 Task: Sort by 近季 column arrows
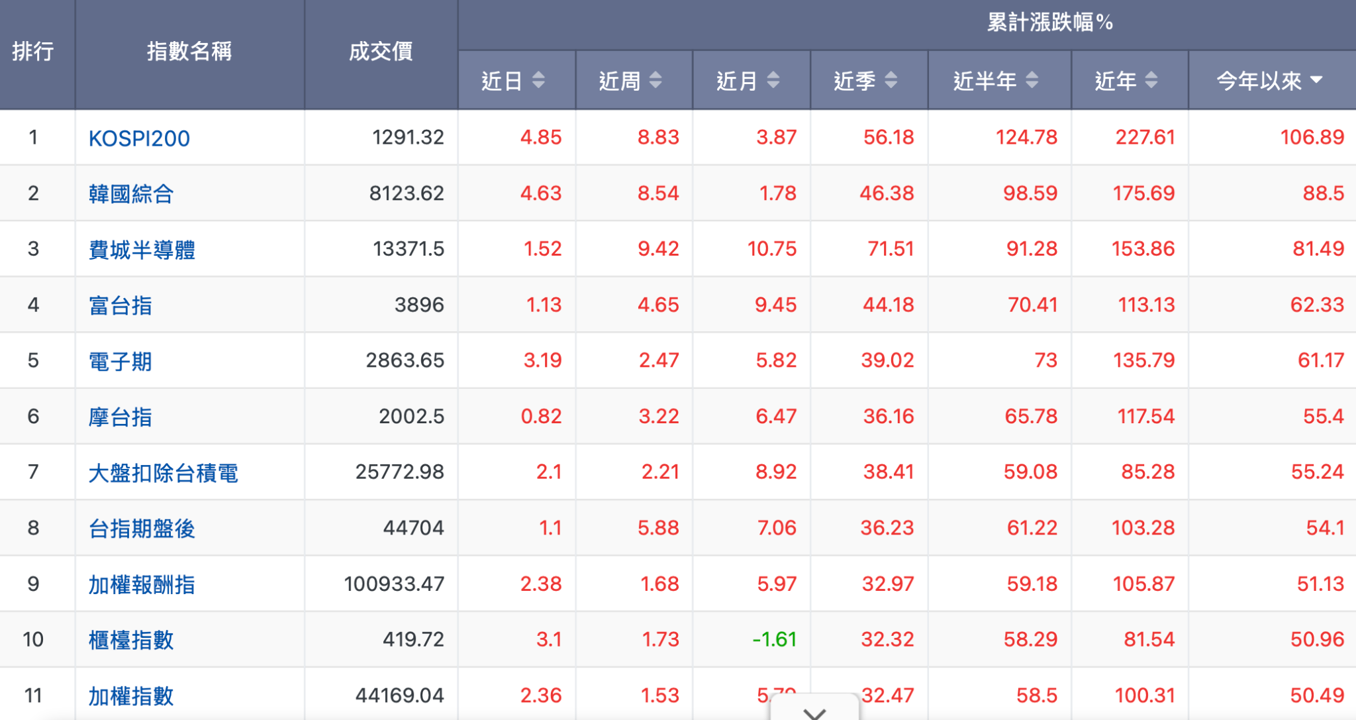click(x=891, y=80)
